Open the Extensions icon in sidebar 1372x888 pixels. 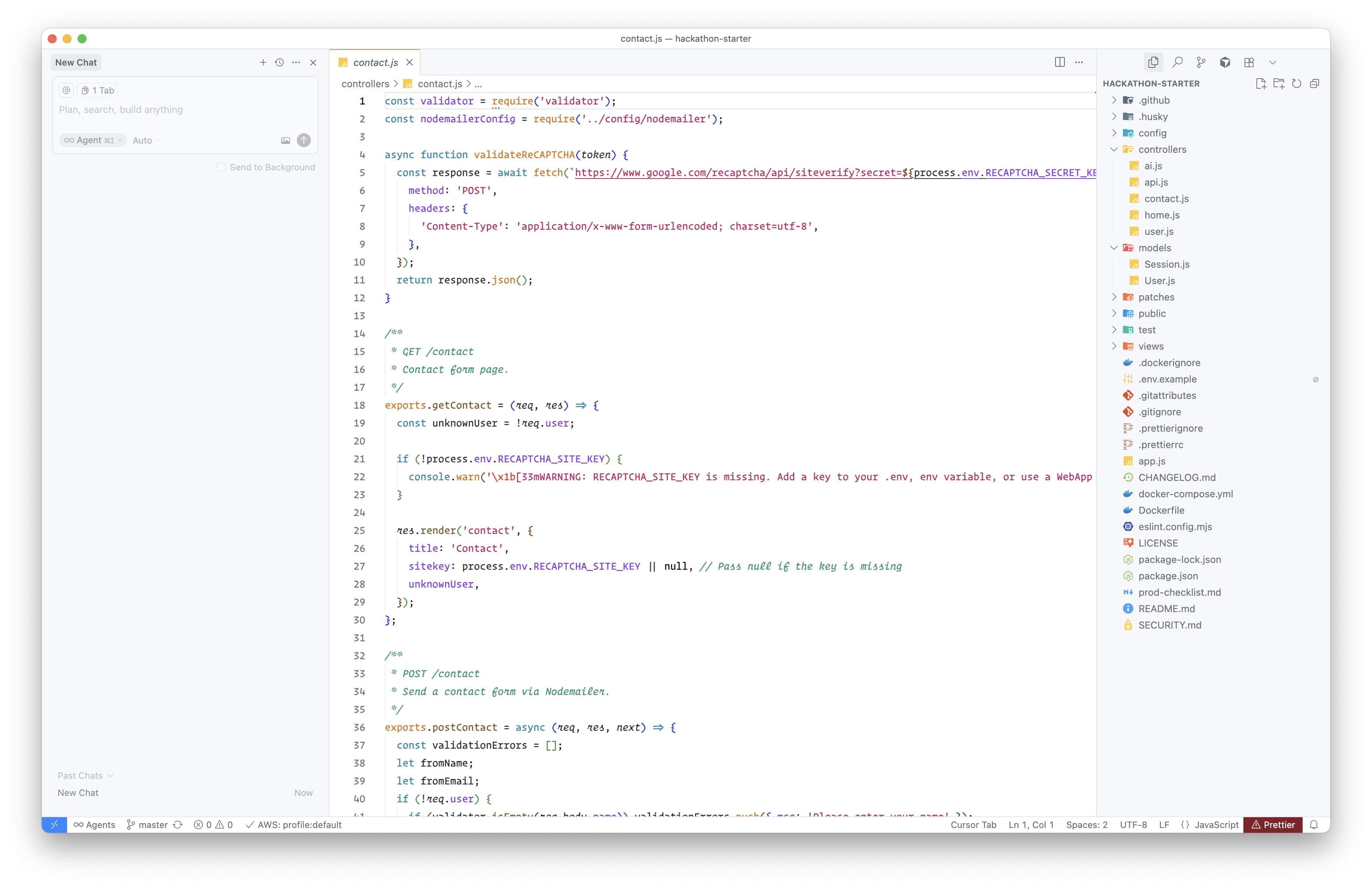click(1249, 62)
